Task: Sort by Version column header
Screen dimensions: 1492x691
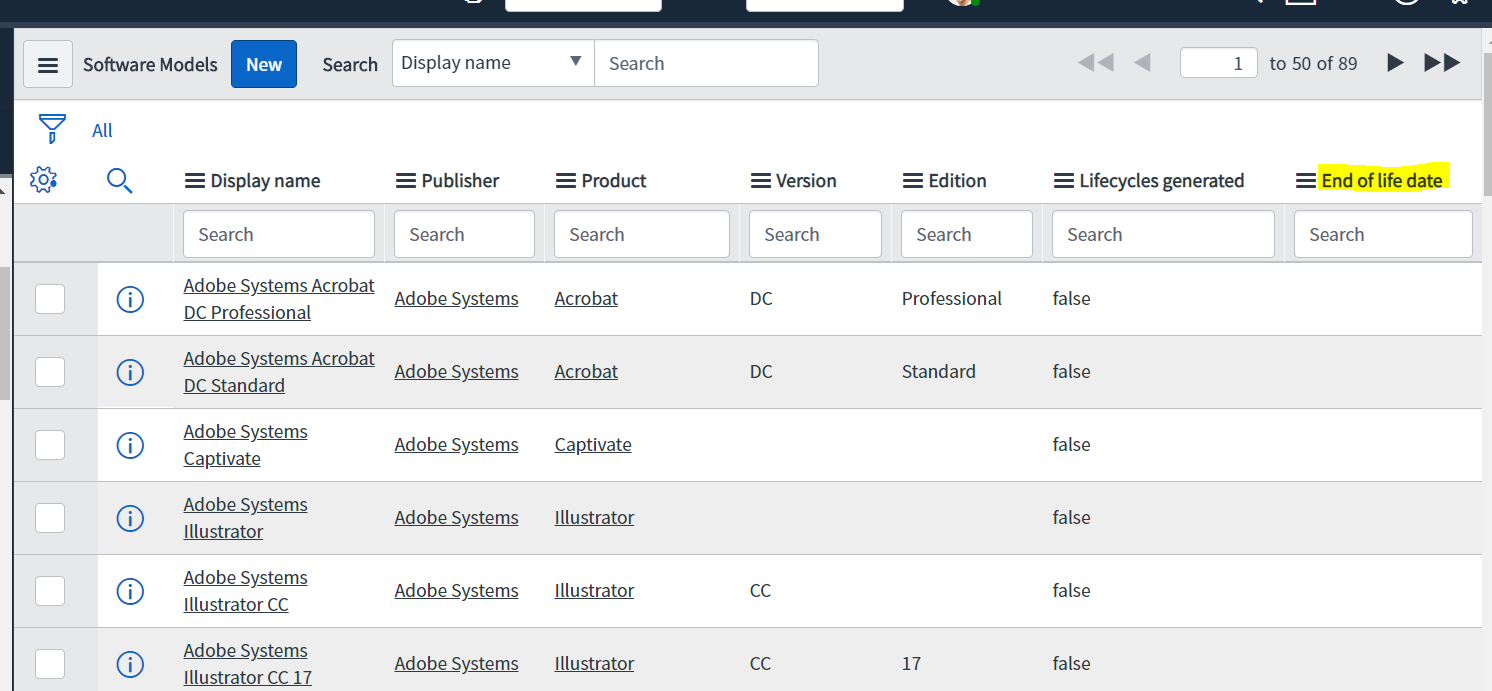Action: [806, 181]
